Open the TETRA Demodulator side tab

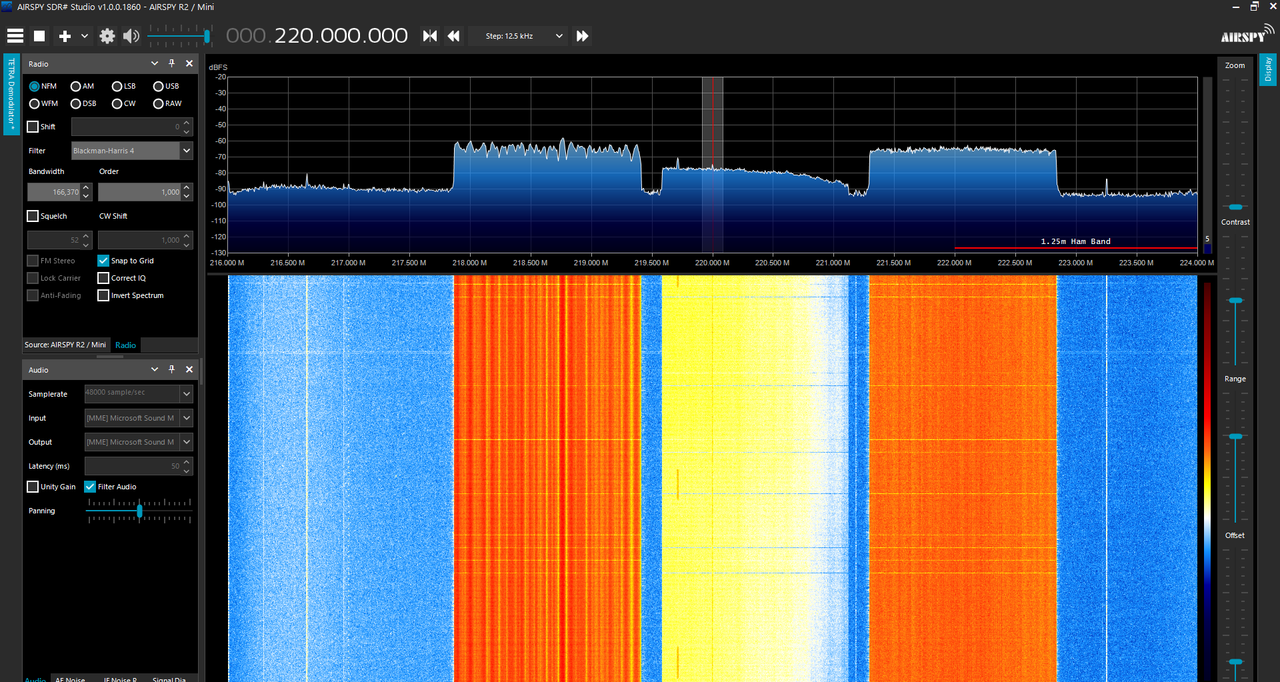[12, 94]
